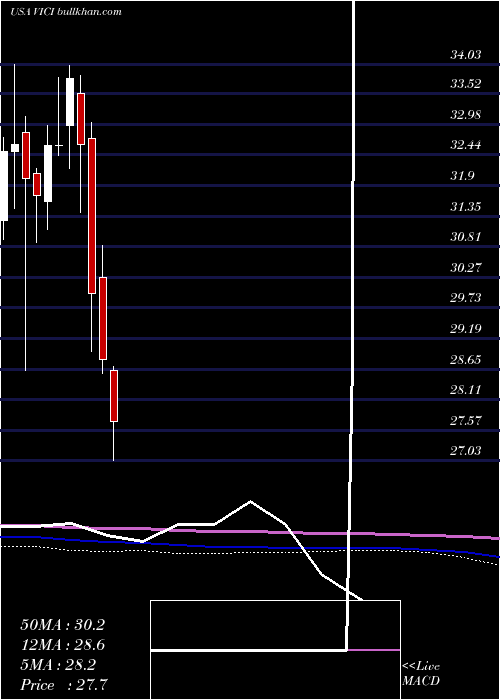This screenshot has height=700, width=500.
Task: Click the 28.11 price axis label
Action: (466, 390)
